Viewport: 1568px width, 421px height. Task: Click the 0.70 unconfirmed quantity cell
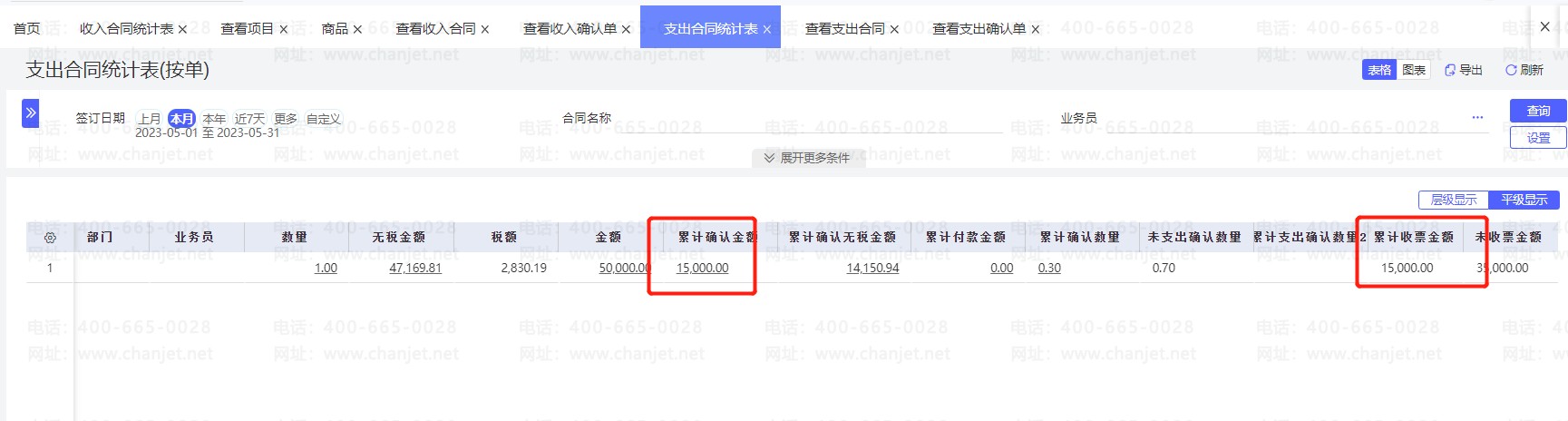[1164, 268]
